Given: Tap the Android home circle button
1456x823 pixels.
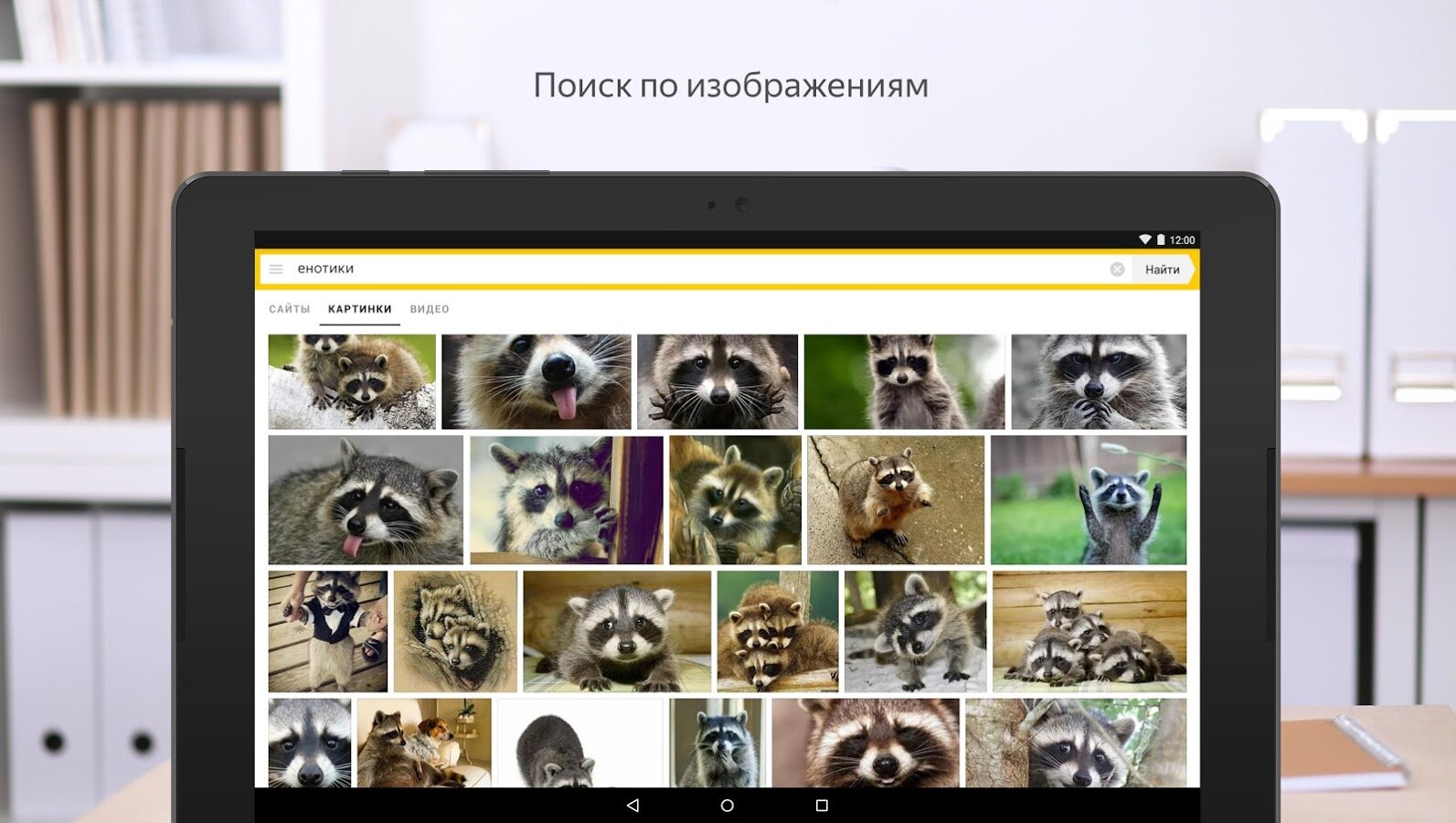Looking at the screenshot, I should pyautogui.click(x=728, y=806).
